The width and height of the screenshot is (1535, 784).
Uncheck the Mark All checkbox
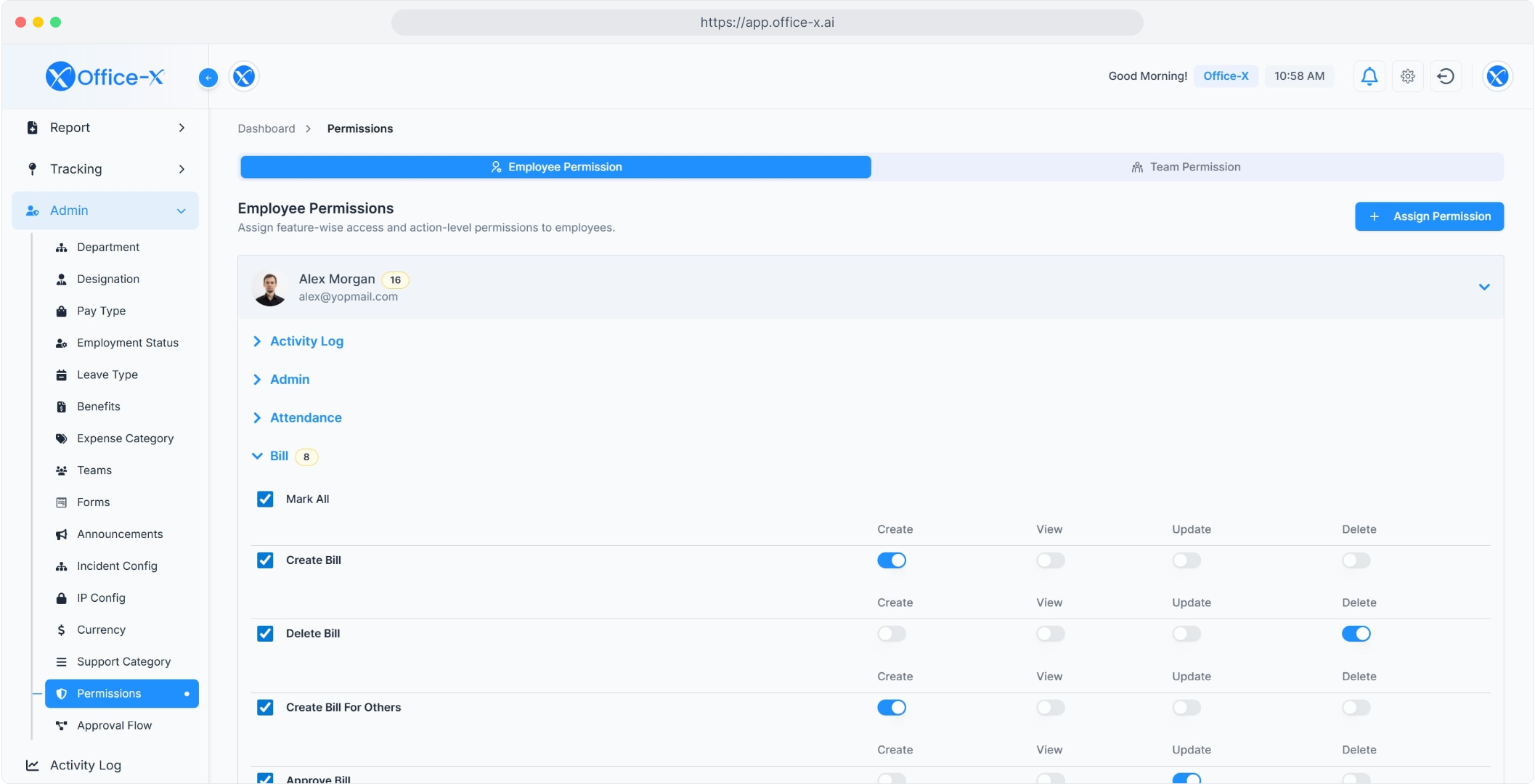click(265, 499)
